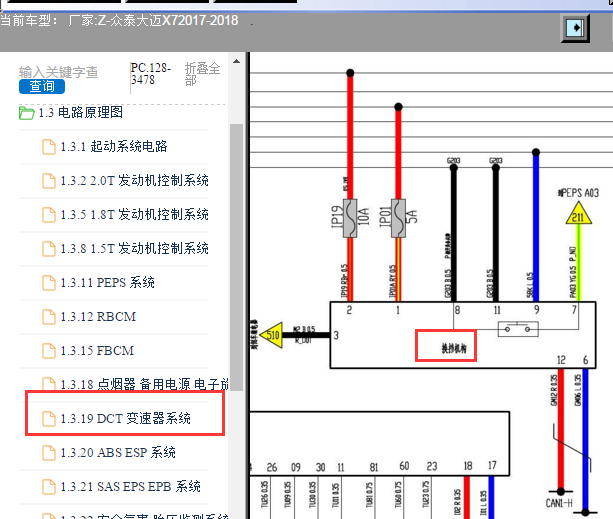The height and width of the screenshot is (519, 613).
Task: Click the 换挡机构 label in diagram
Action: (x=444, y=346)
